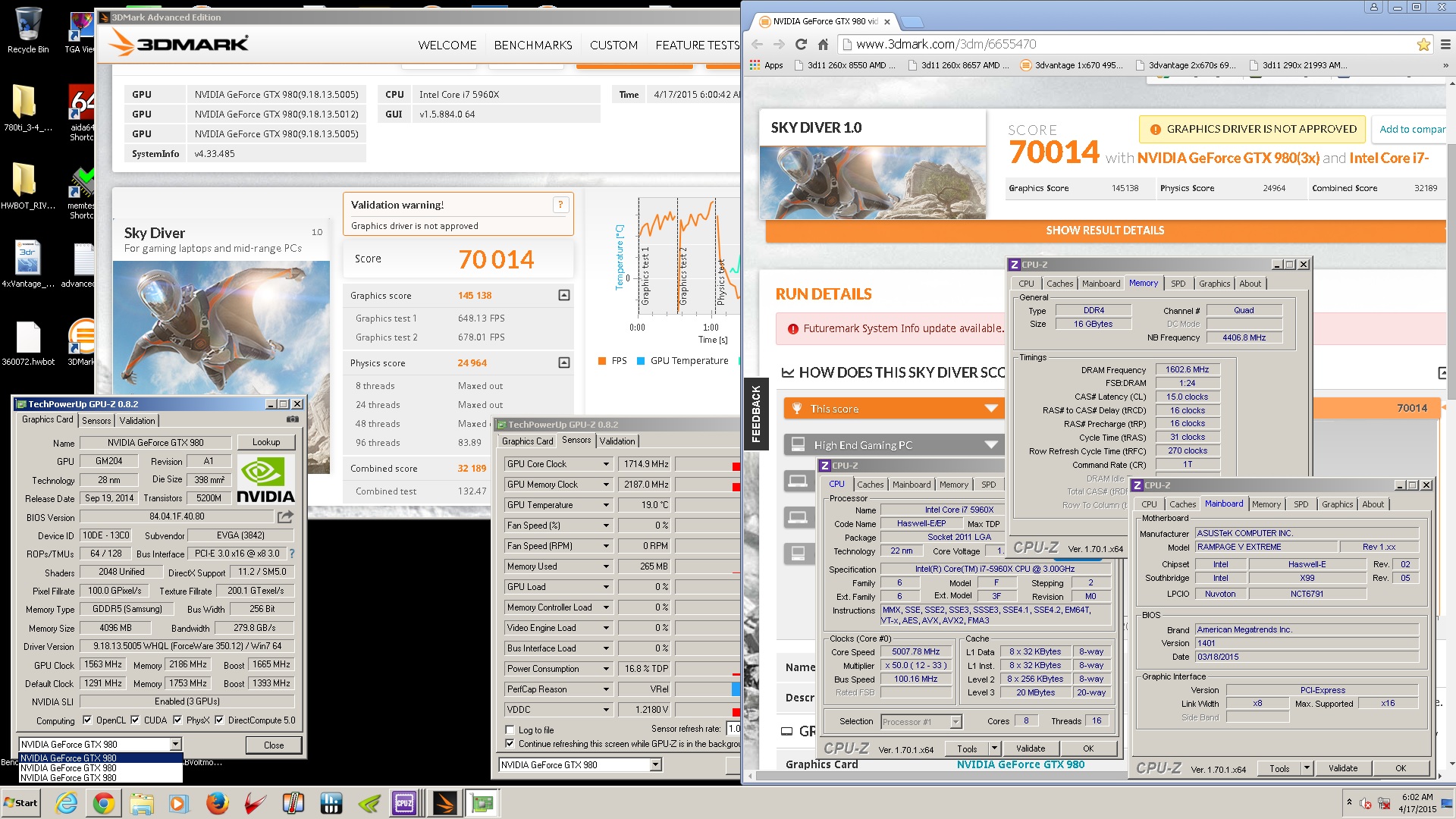
Task: Click the blue GPU Temperature legend swatch
Action: click(x=641, y=361)
